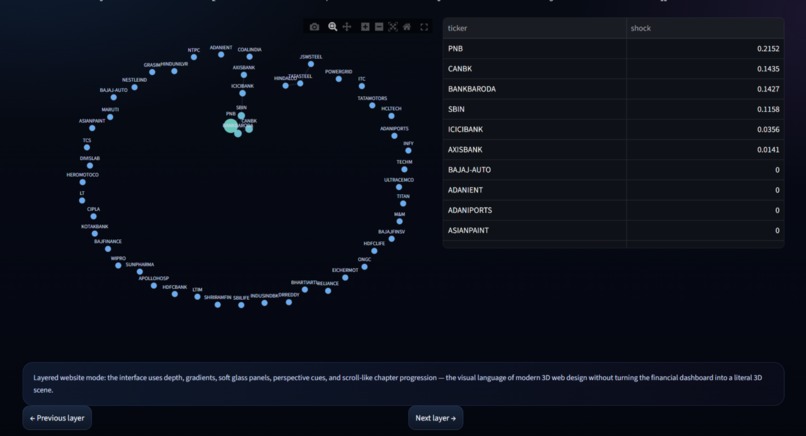Open the chart in fullscreen
The height and width of the screenshot is (436, 806).
[x=424, y=27]
